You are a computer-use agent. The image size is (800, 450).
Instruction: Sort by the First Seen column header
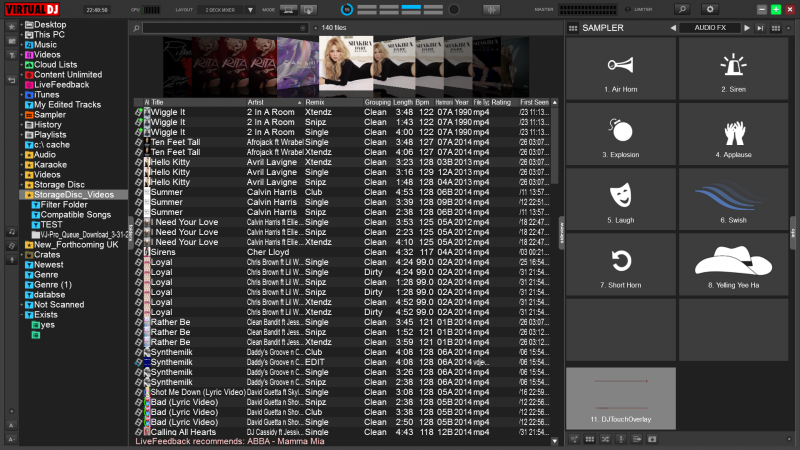pos(534,103)
